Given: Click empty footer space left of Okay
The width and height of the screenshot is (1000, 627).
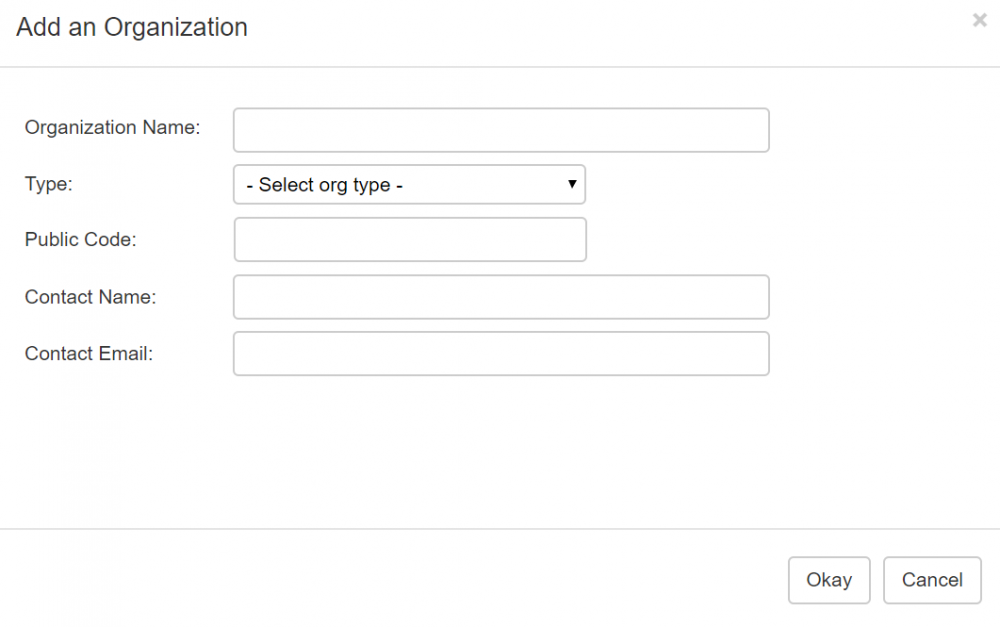Looking at the screenshot, I should tap(400, 580).
